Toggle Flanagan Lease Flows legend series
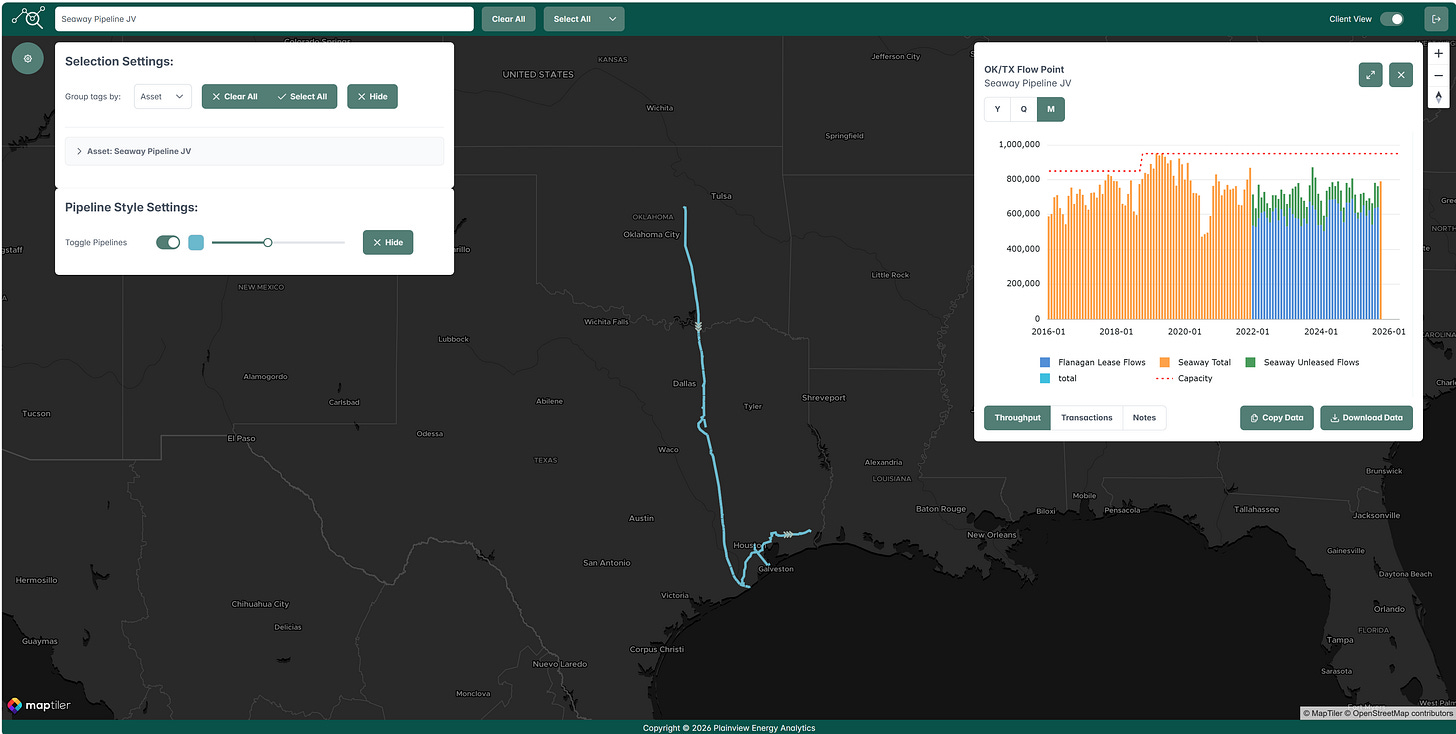The image size is (1456, 734). [x=1093, y=362]
